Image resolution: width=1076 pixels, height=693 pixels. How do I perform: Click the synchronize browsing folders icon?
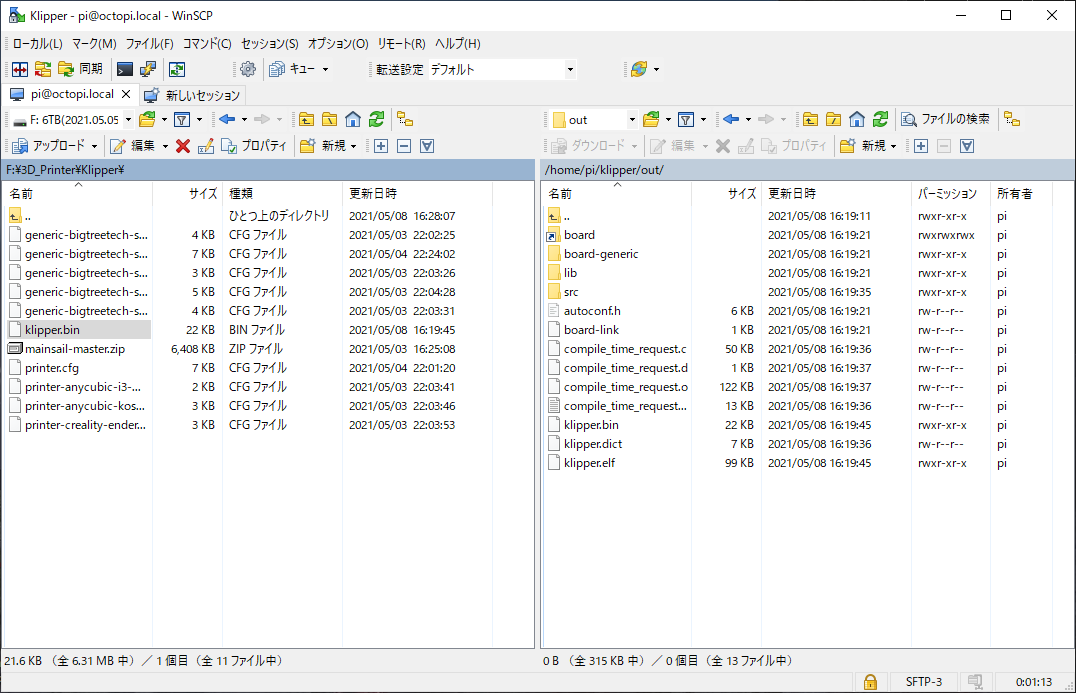[43, 69]
